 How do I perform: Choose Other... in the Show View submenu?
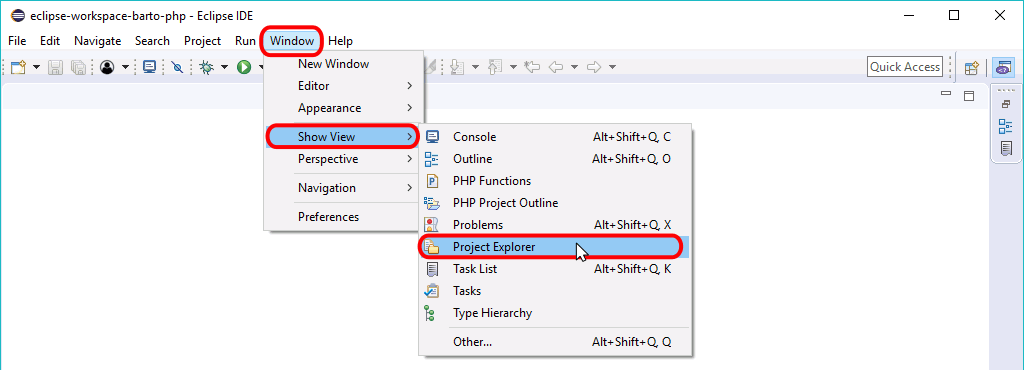[x=555, y=341]
